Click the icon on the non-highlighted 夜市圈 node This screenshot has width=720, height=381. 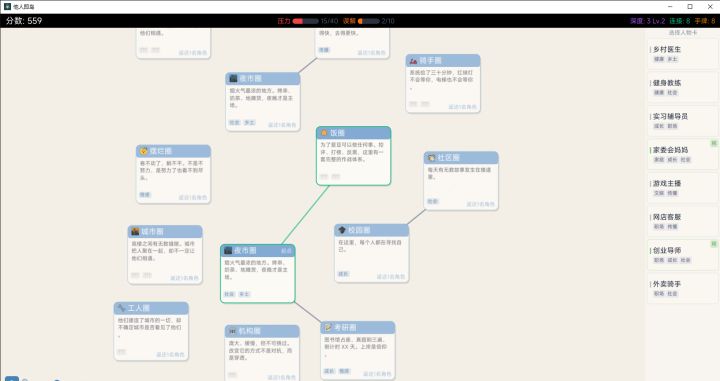(x=233, y=78)
